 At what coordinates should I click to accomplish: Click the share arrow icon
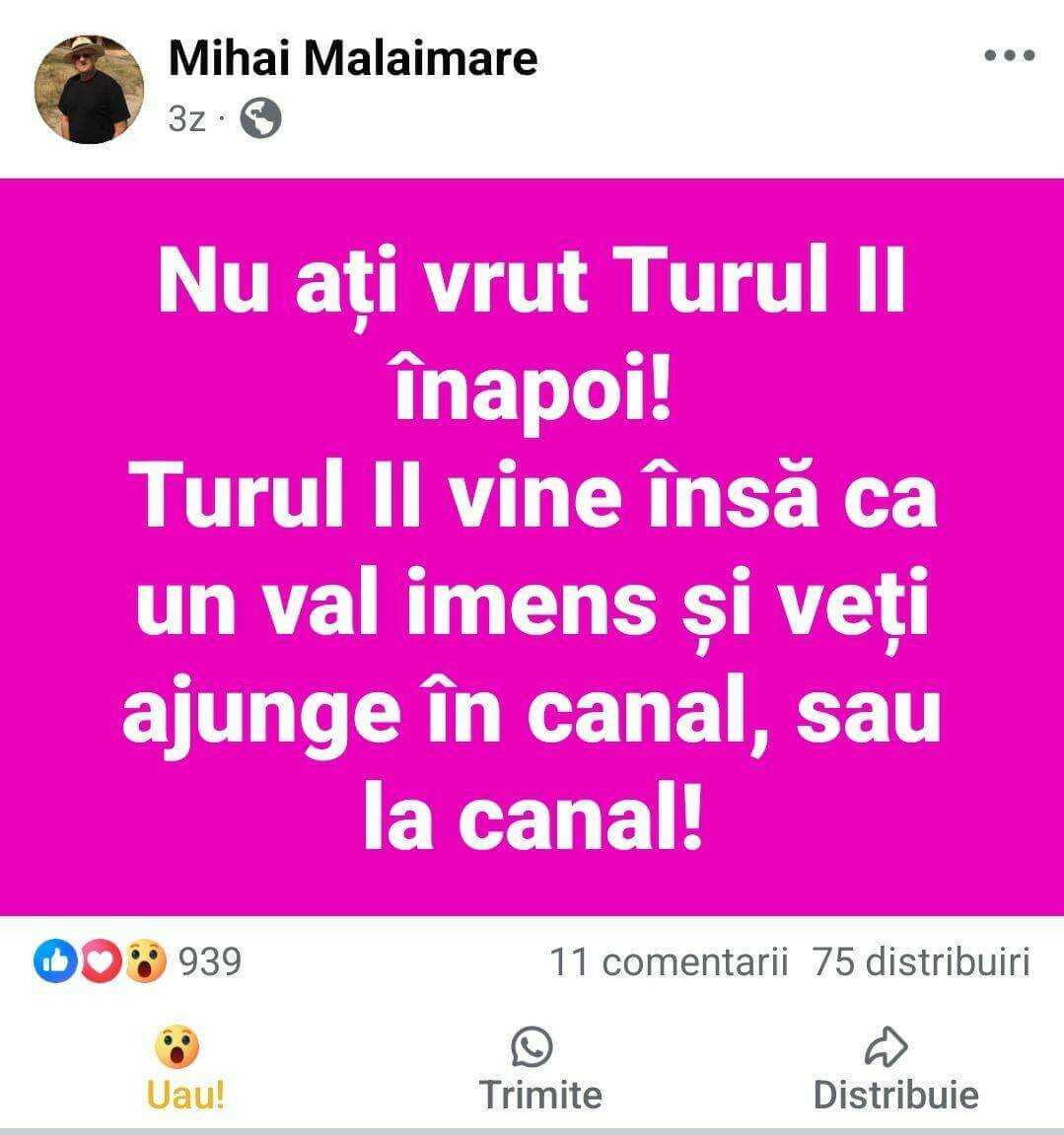887,1046
